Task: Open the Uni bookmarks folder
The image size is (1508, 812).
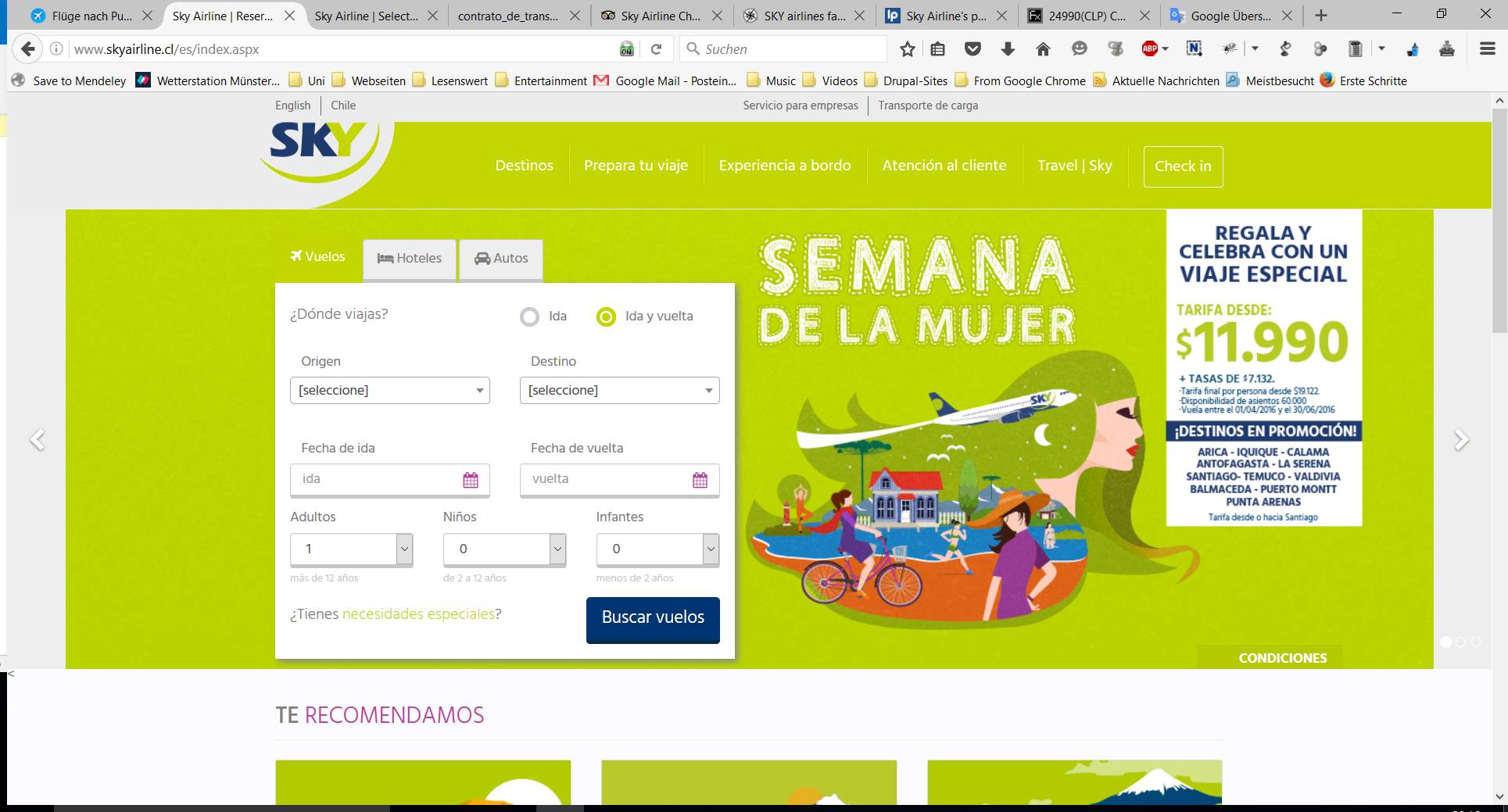Action: pyautogui.click(x=307, y=80)
